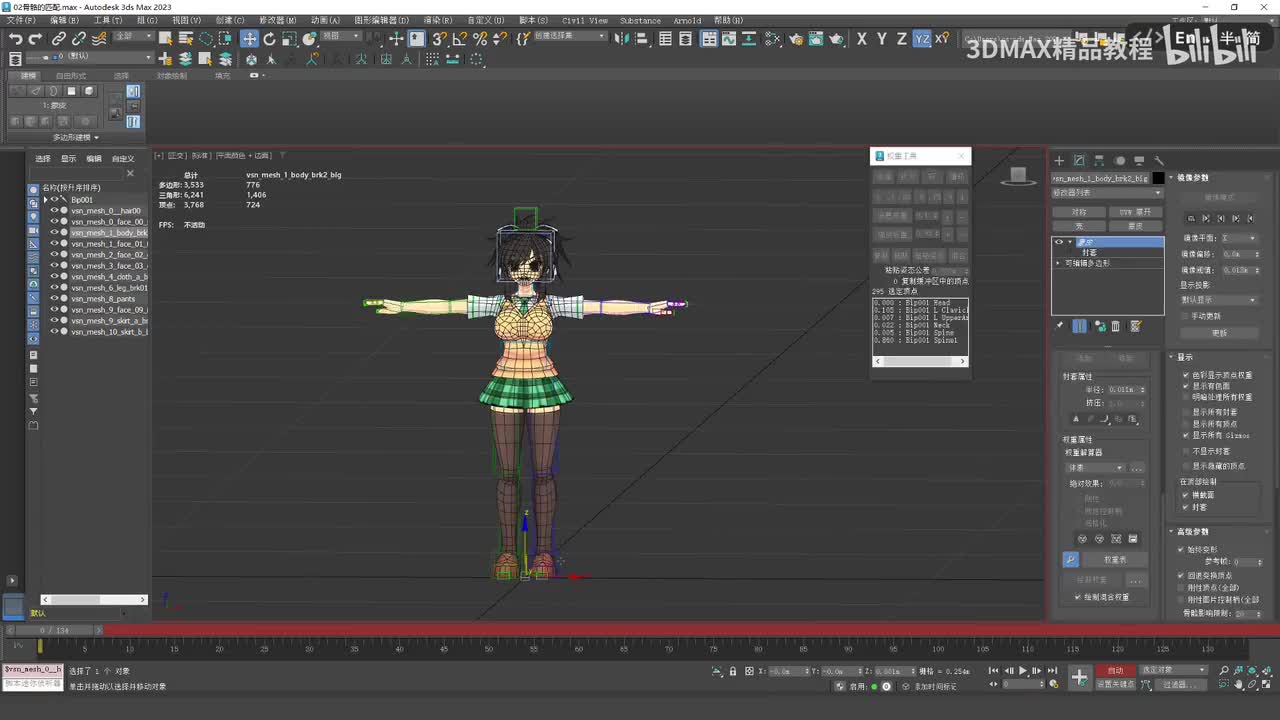Play the animation
The width and height of the screenshot is (1280, 720).
point(1022,670)
